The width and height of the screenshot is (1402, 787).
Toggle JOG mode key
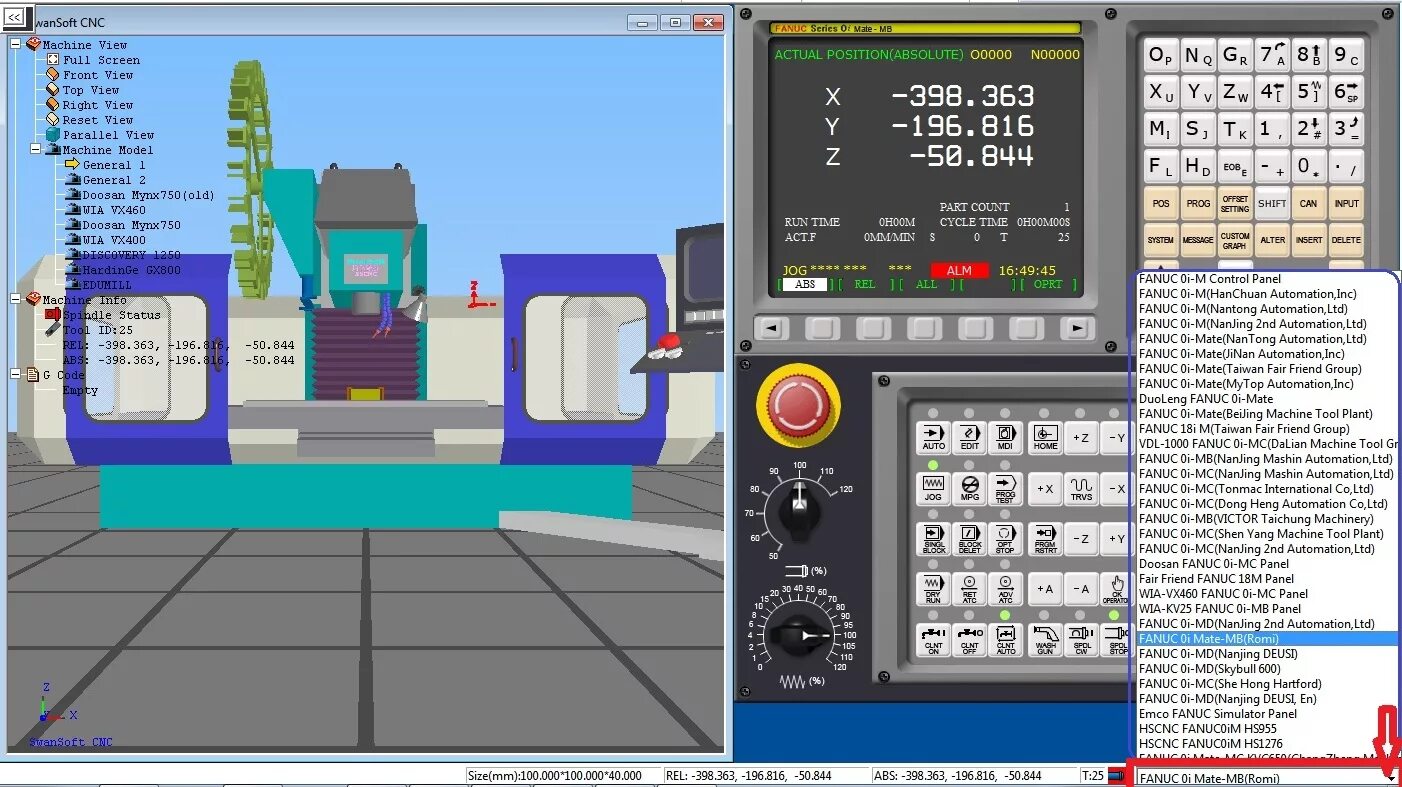pyautogui.click(x=933, y=490)
